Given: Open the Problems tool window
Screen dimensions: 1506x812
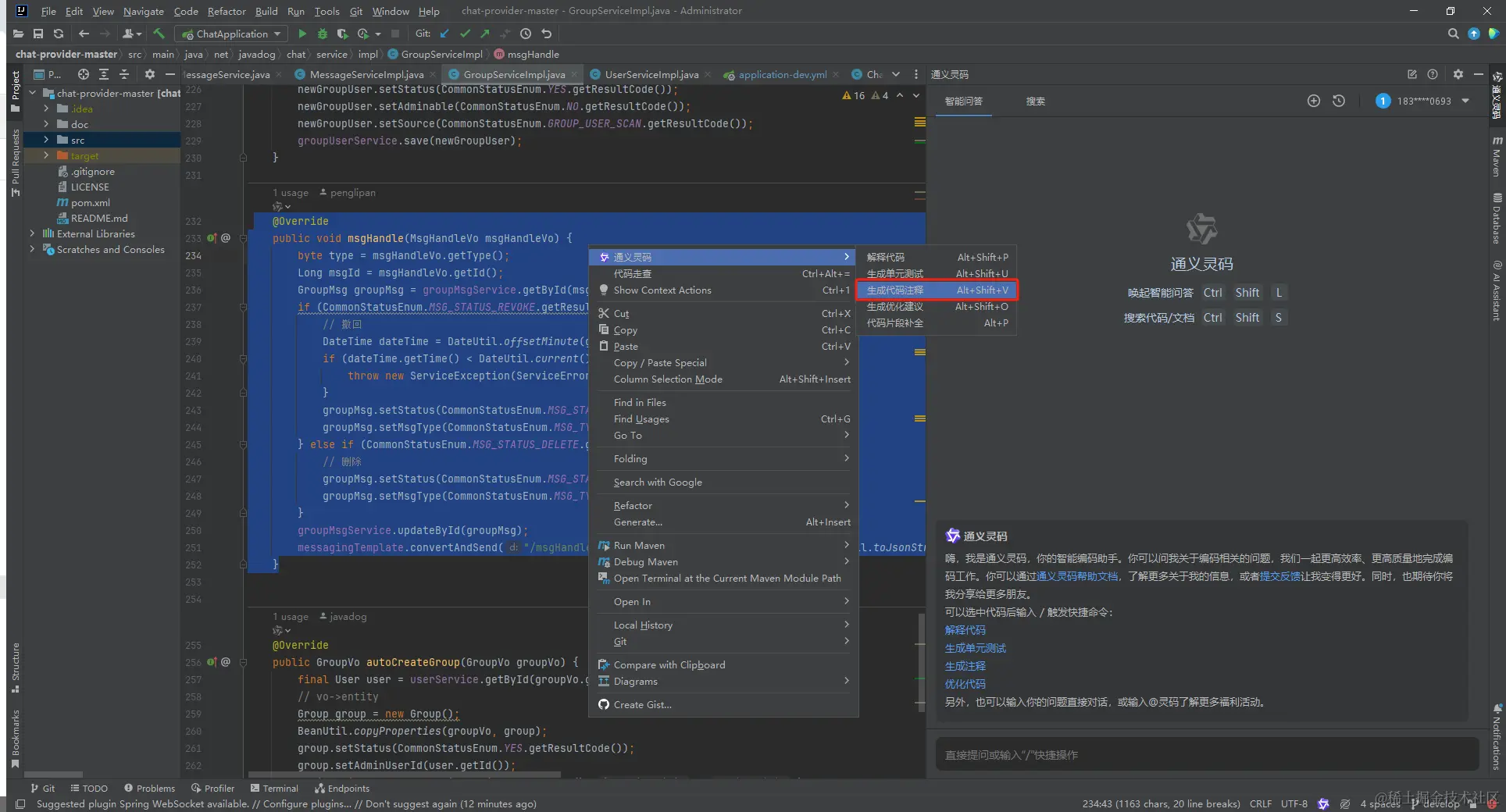Looking at the screenshot, I should (149, 789).
